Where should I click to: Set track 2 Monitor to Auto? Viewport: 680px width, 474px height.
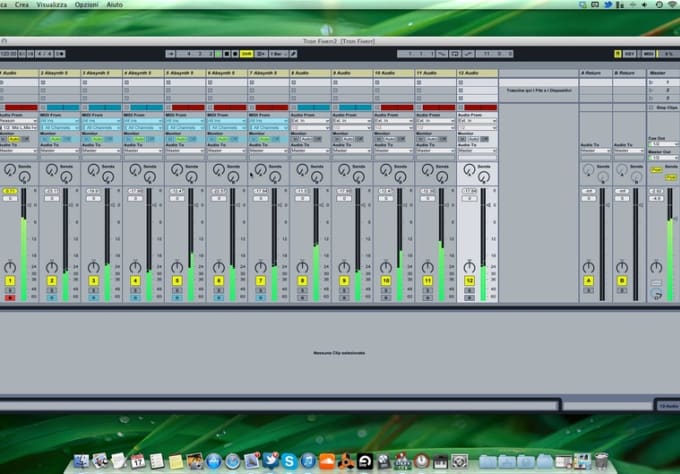56,139
